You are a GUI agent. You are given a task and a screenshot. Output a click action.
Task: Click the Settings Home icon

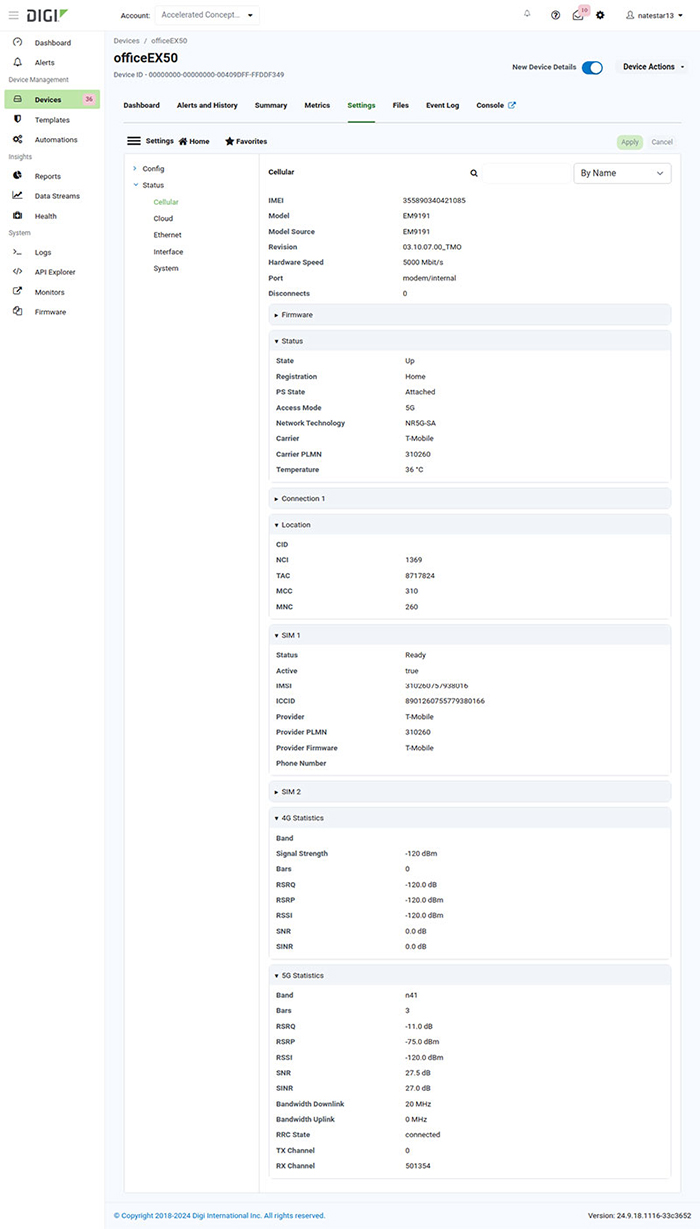click(x=184, y=142)
